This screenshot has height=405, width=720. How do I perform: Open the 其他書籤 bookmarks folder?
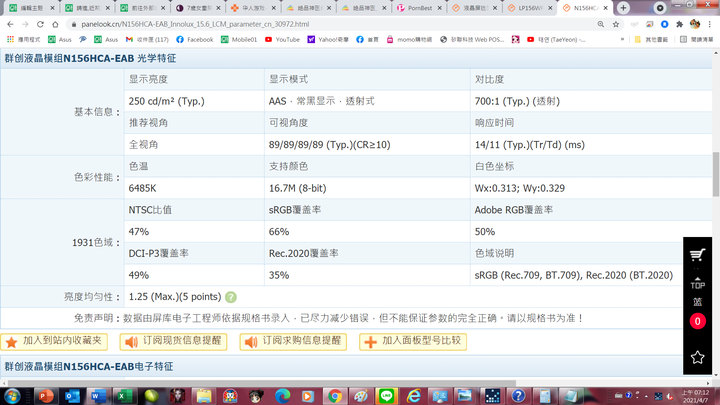click(651, 39)
